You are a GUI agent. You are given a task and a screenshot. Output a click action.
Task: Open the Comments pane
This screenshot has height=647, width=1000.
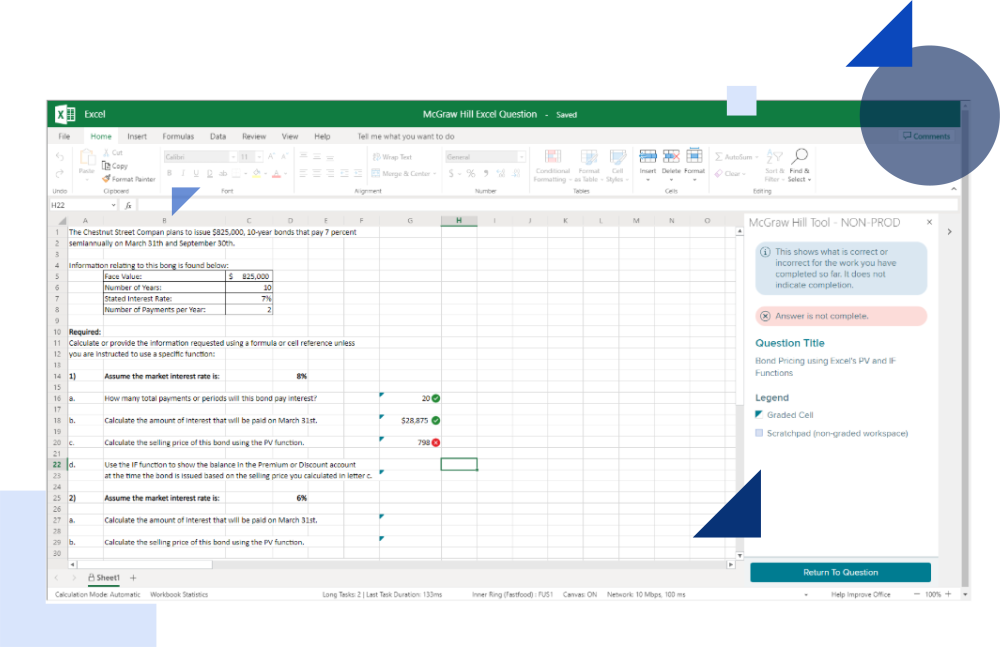pyautogui.click(x=927, y=137)
